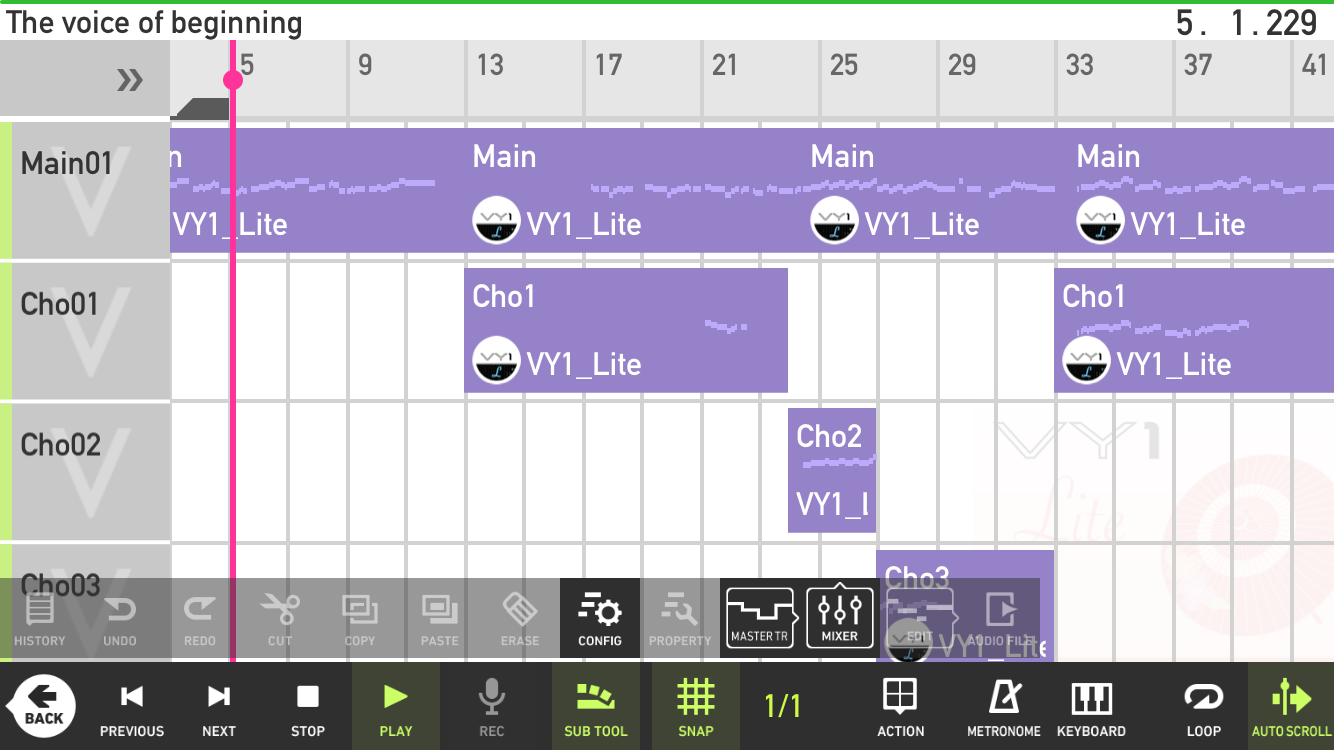1334x750 pixels.
Task: Open the Mixer panel
Action: click(840, 617)
